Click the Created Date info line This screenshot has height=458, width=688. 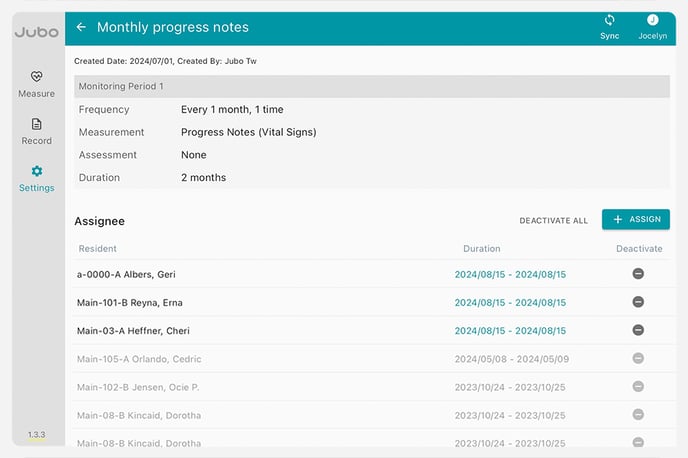pyautogui.click(x=165, y=61)
